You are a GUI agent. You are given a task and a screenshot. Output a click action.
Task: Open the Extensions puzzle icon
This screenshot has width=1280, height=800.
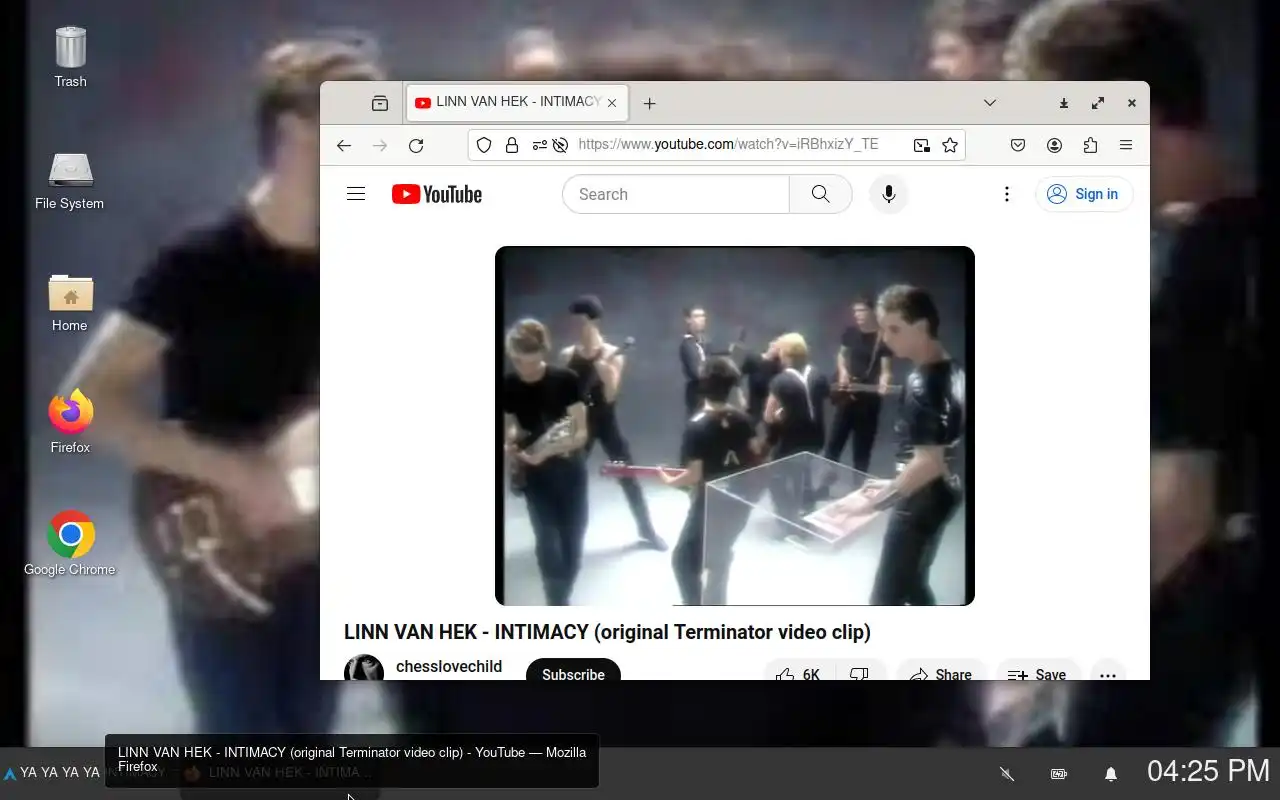1090,145
